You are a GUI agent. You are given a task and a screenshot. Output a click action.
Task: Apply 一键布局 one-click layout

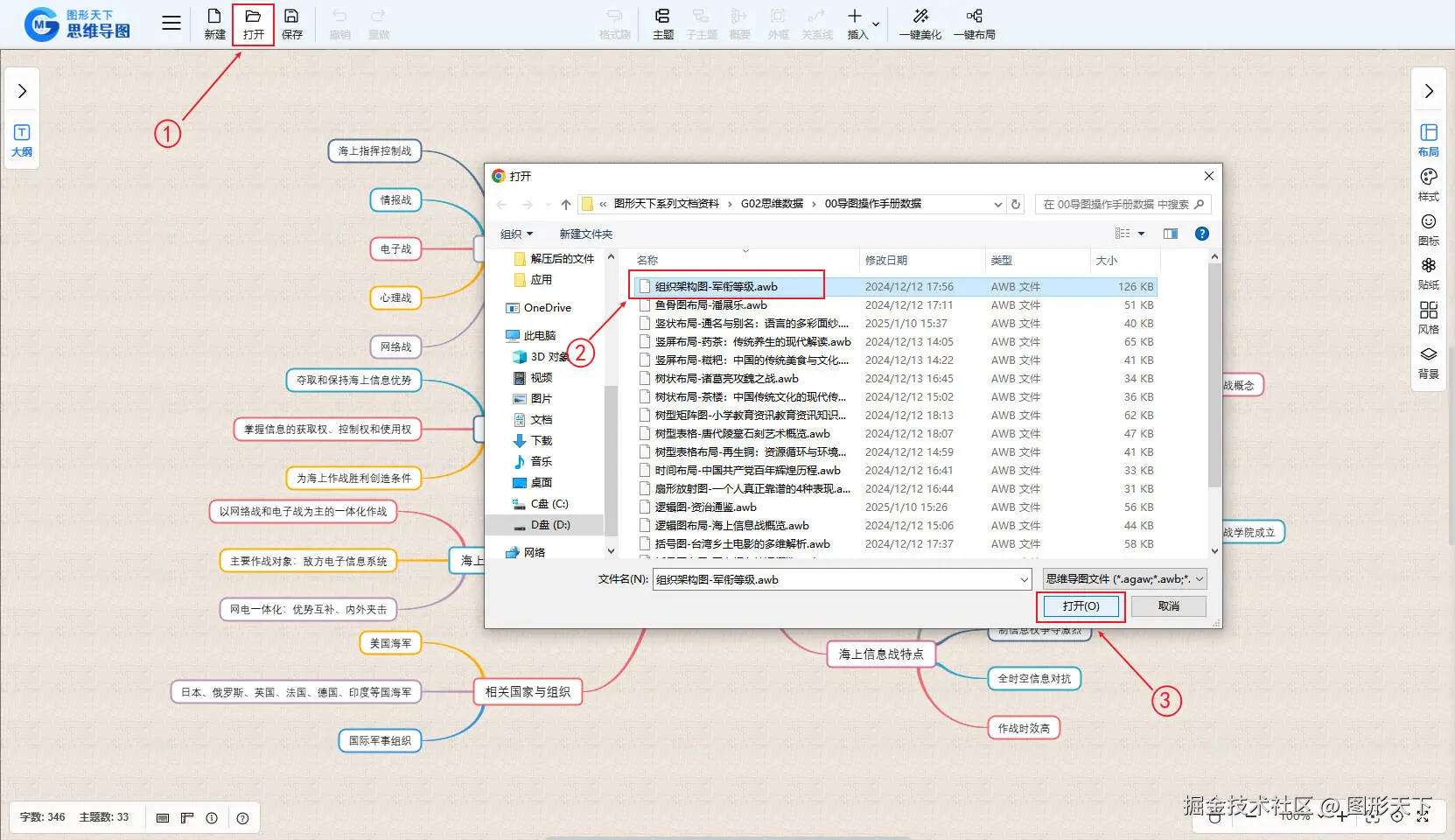tap(974, 24)
